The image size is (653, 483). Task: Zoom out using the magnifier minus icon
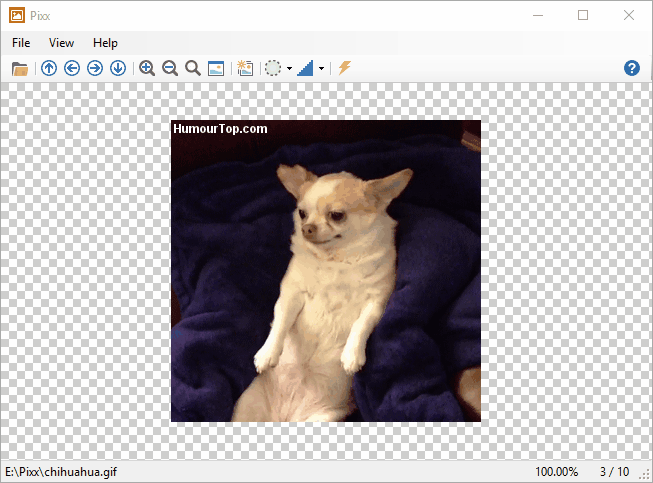click(170, 68)
